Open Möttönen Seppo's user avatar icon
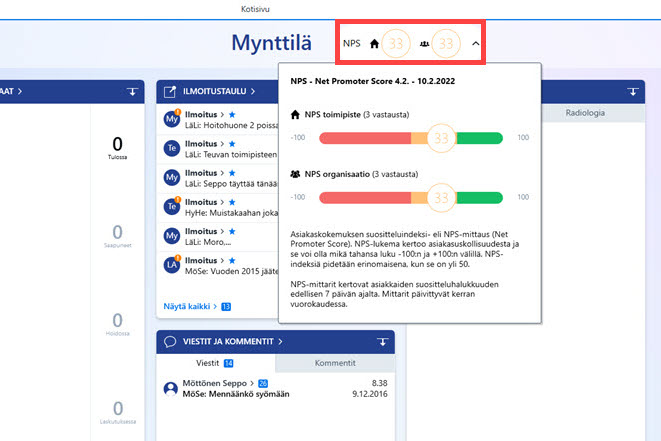The height and width of the screenshot is (441, 661). (171, 388)
